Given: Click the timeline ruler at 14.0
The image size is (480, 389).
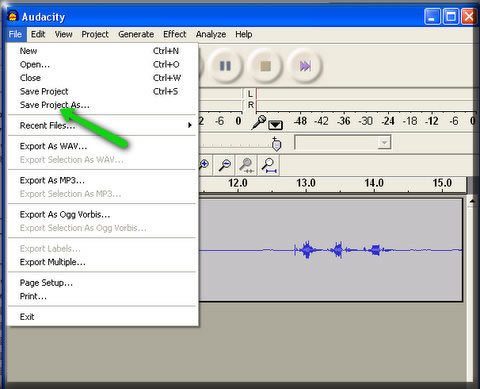Looking at the screenshot, I should pos(374,183).
